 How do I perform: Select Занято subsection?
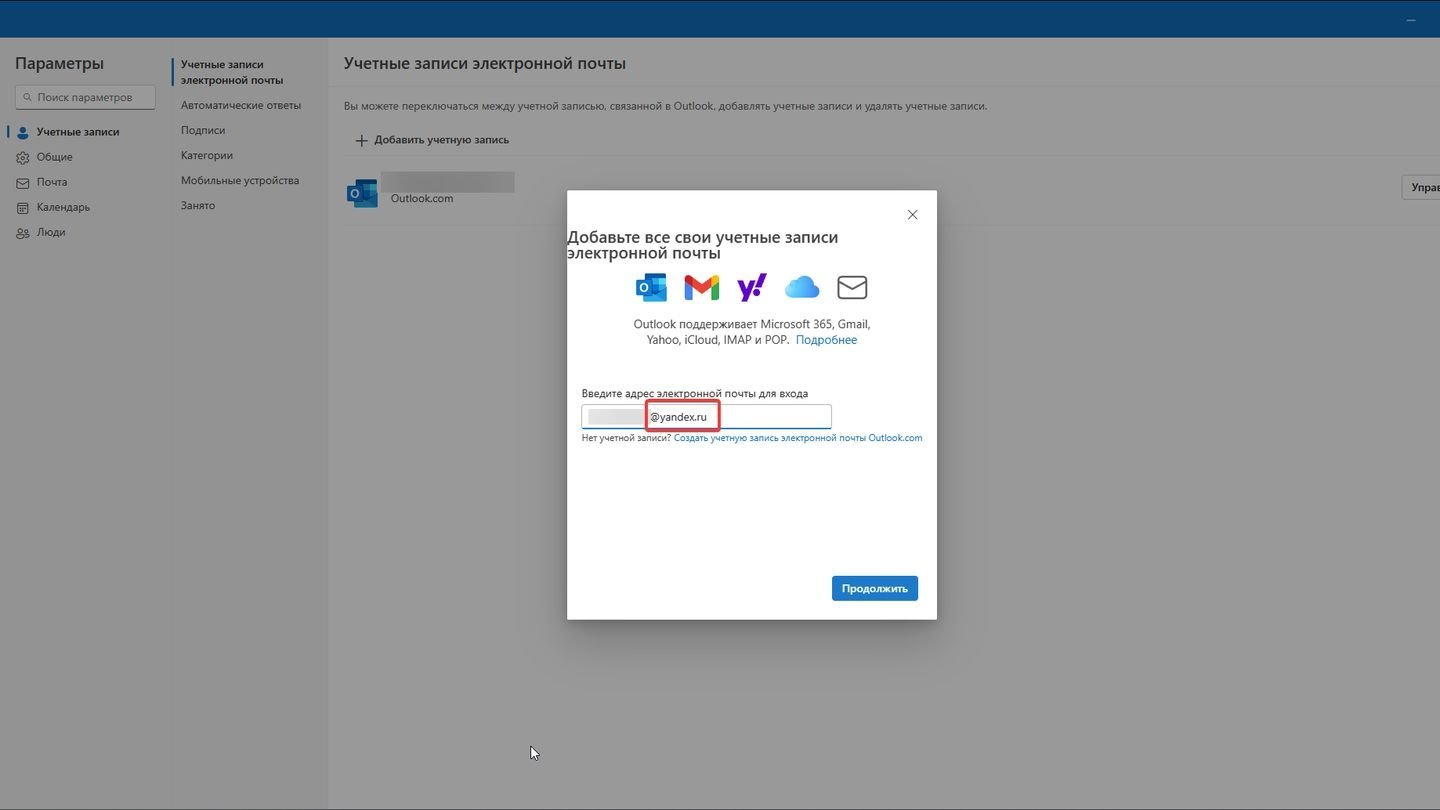(198, 205)
